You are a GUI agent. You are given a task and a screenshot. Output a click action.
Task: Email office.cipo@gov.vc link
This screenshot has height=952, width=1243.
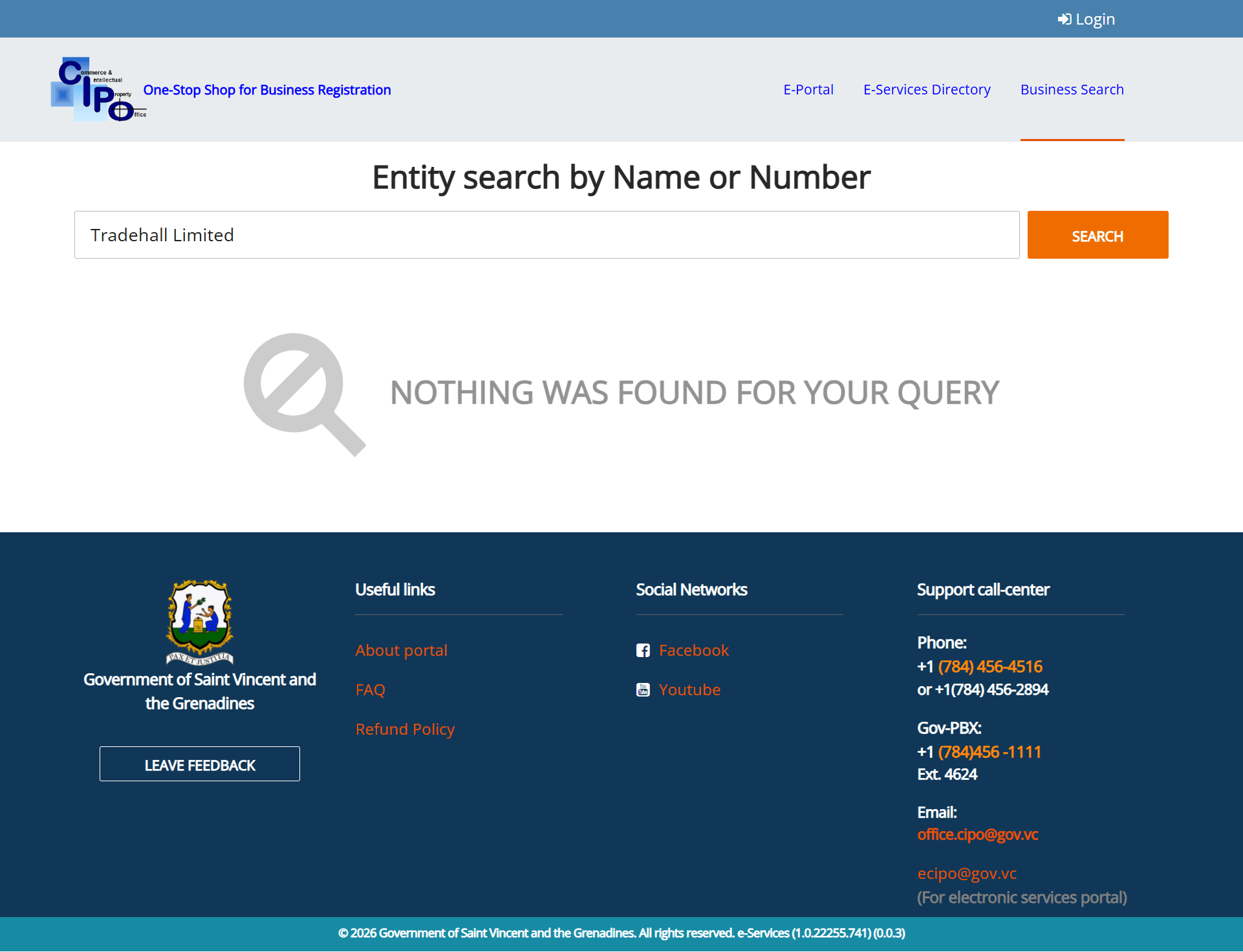(x=978, y=835)
